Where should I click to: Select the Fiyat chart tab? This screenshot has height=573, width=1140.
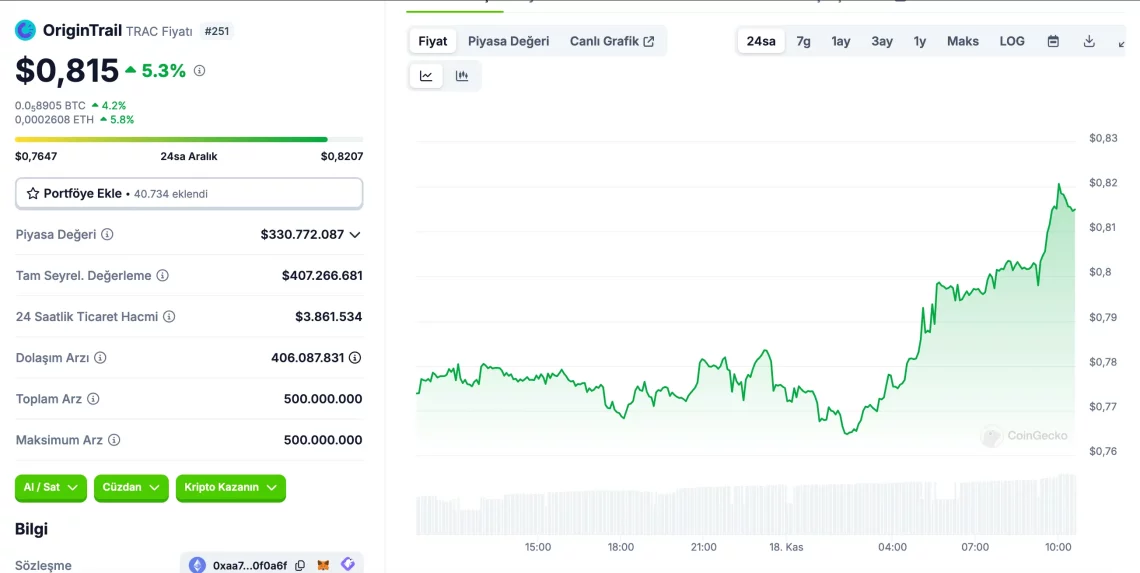(x=433, y=41)
